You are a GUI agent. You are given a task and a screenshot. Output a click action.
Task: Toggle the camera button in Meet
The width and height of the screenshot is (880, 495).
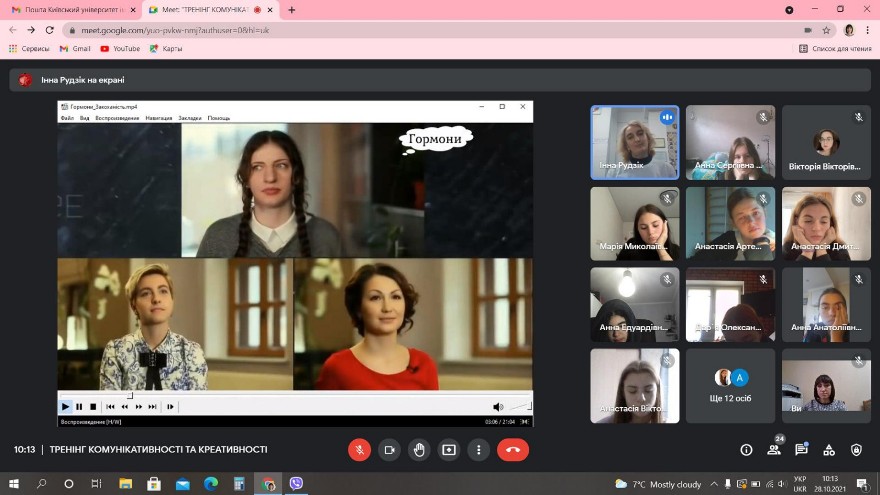[x=389, y=450]
